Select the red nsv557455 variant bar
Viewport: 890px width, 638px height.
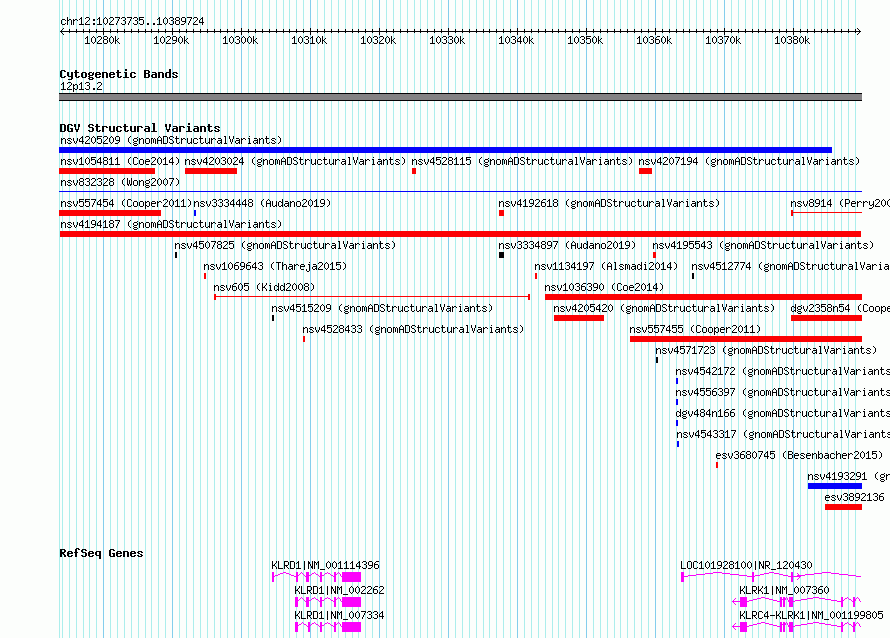click(746, 339)
